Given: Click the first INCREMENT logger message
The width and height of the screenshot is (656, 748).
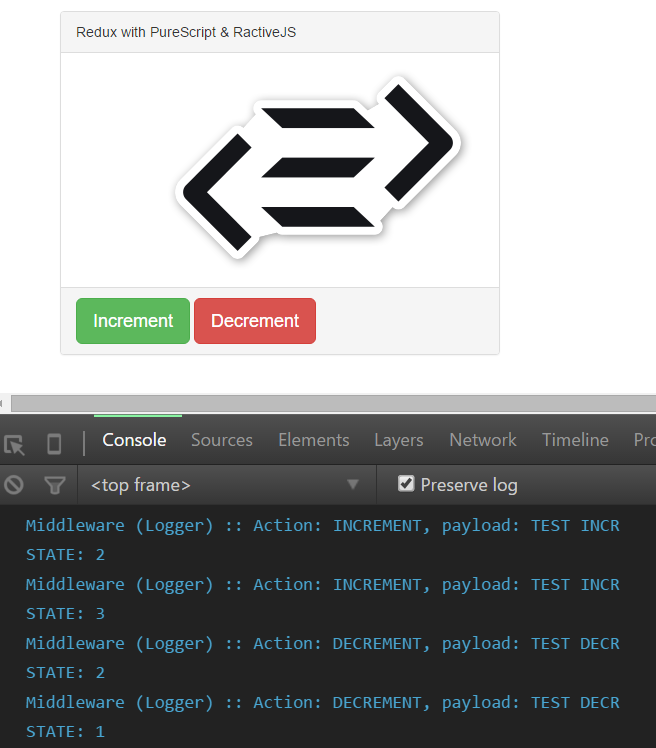Looking at the screenshot, I should pos(322,526).
